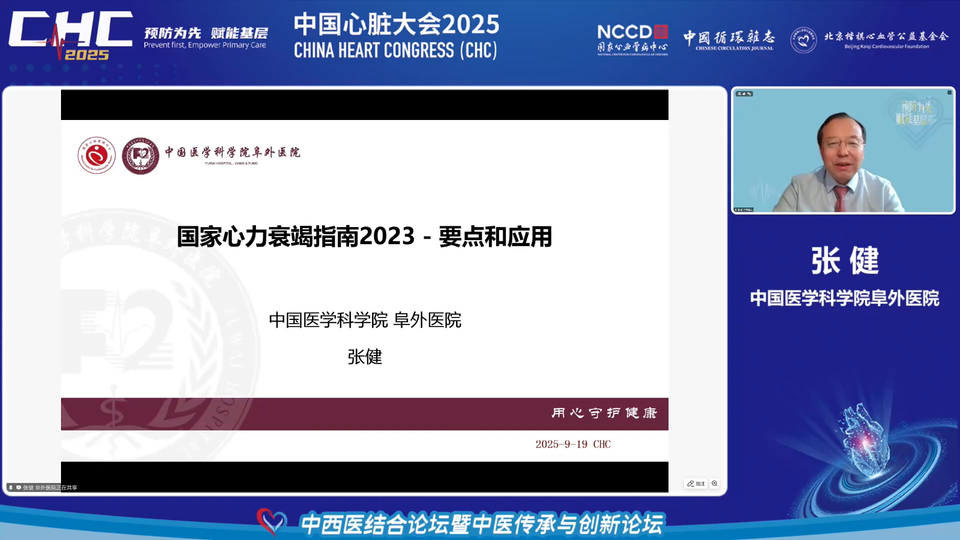This screenshot has width=960, height=540.
Task: Click the microphone icon in the sharing status bar
Action: [10, 487]
